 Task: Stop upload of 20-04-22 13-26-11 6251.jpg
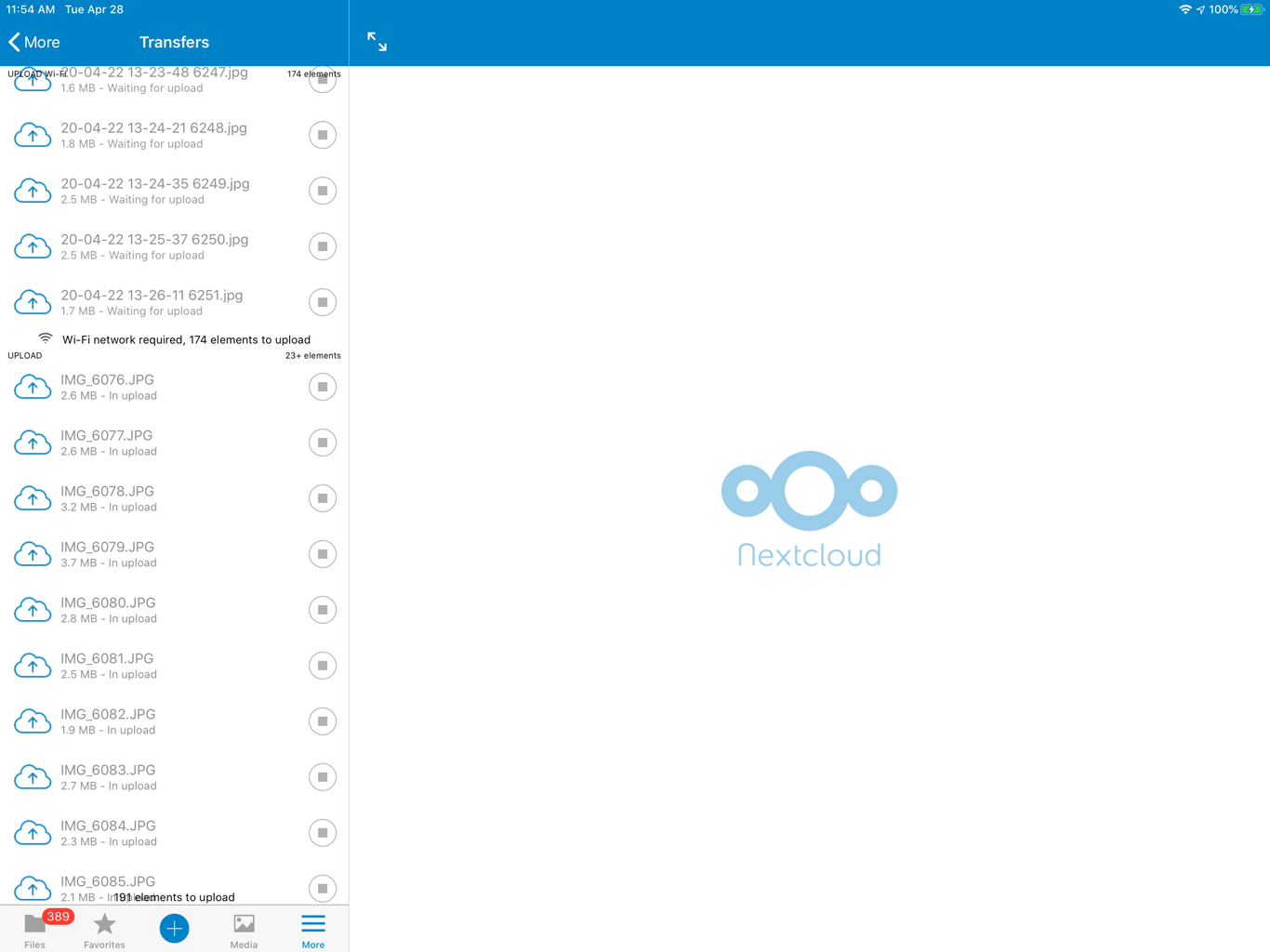tap(323, 302)
